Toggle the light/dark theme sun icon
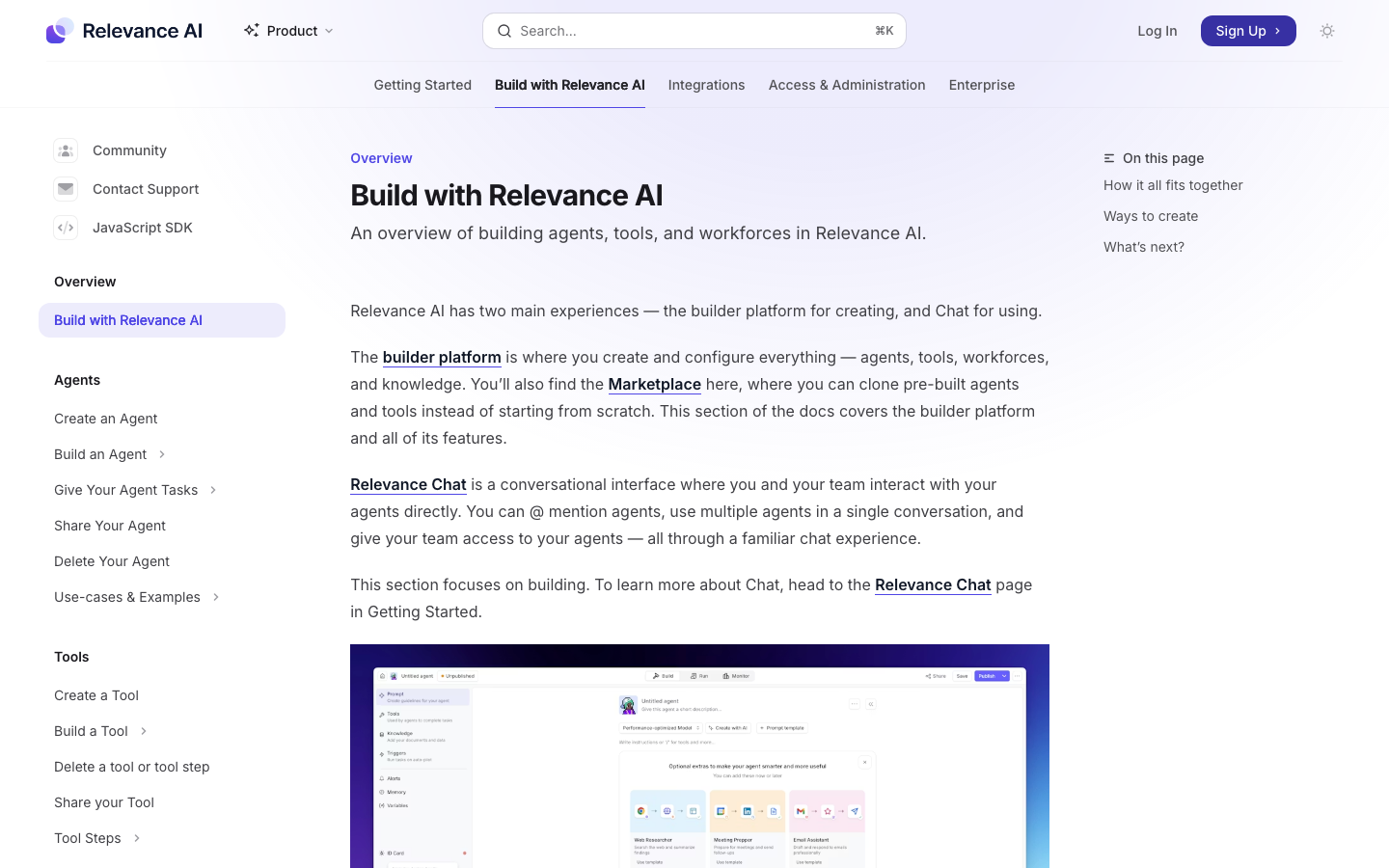Screen dimensions: 1389x868 pos(1327,31)
